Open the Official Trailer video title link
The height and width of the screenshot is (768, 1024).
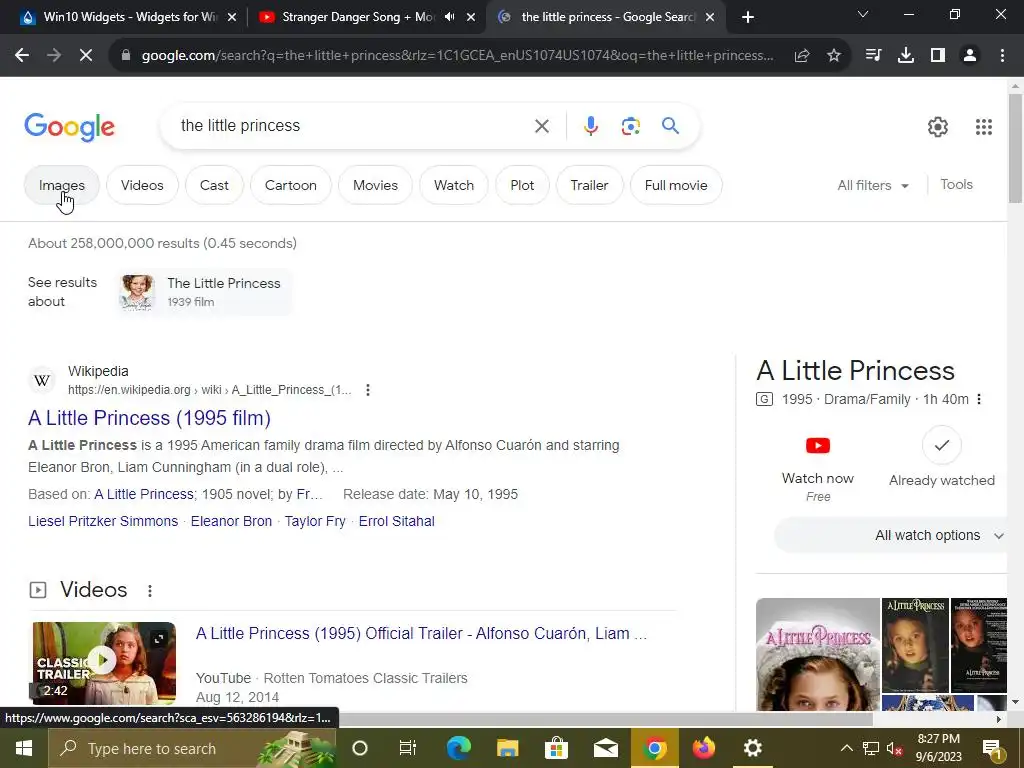[421, 633]
